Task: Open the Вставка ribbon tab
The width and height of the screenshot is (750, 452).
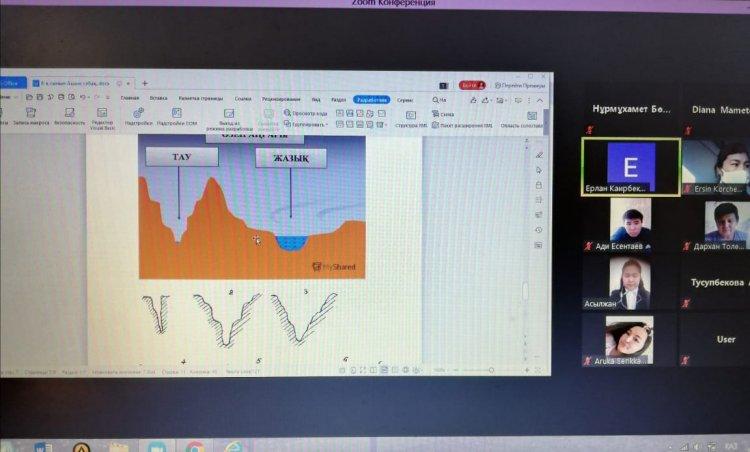Action: click(158, 99)
